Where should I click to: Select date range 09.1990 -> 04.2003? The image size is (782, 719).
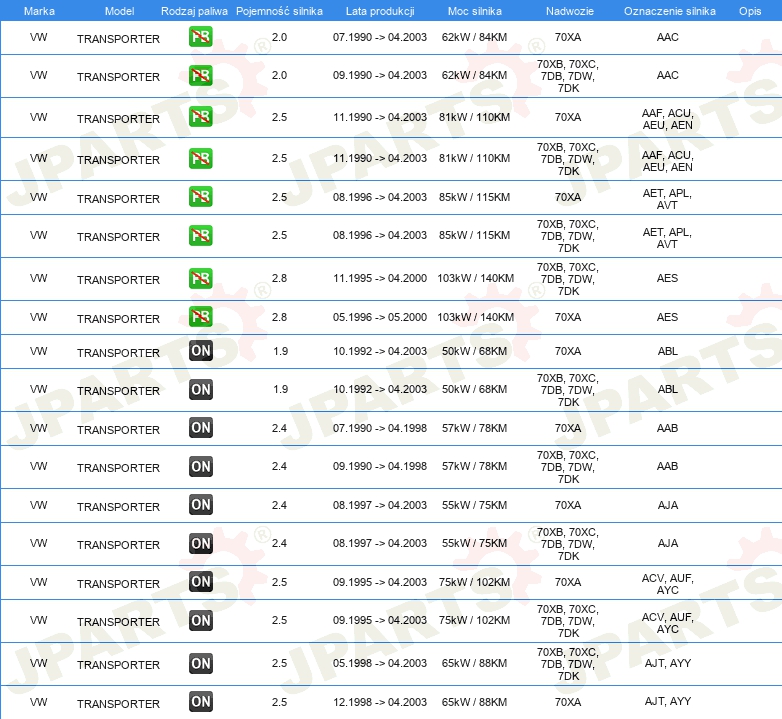coord(380,75)
